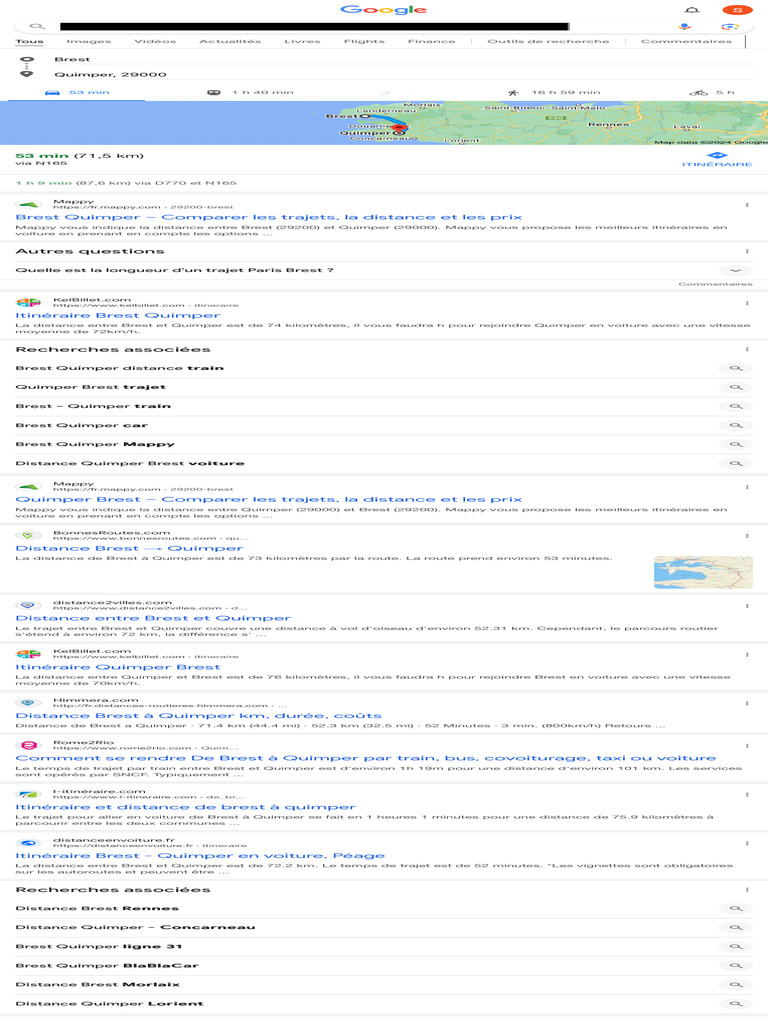Select cycling mode 5 h
The image size is (768, 1024).
tap(712, 93)
